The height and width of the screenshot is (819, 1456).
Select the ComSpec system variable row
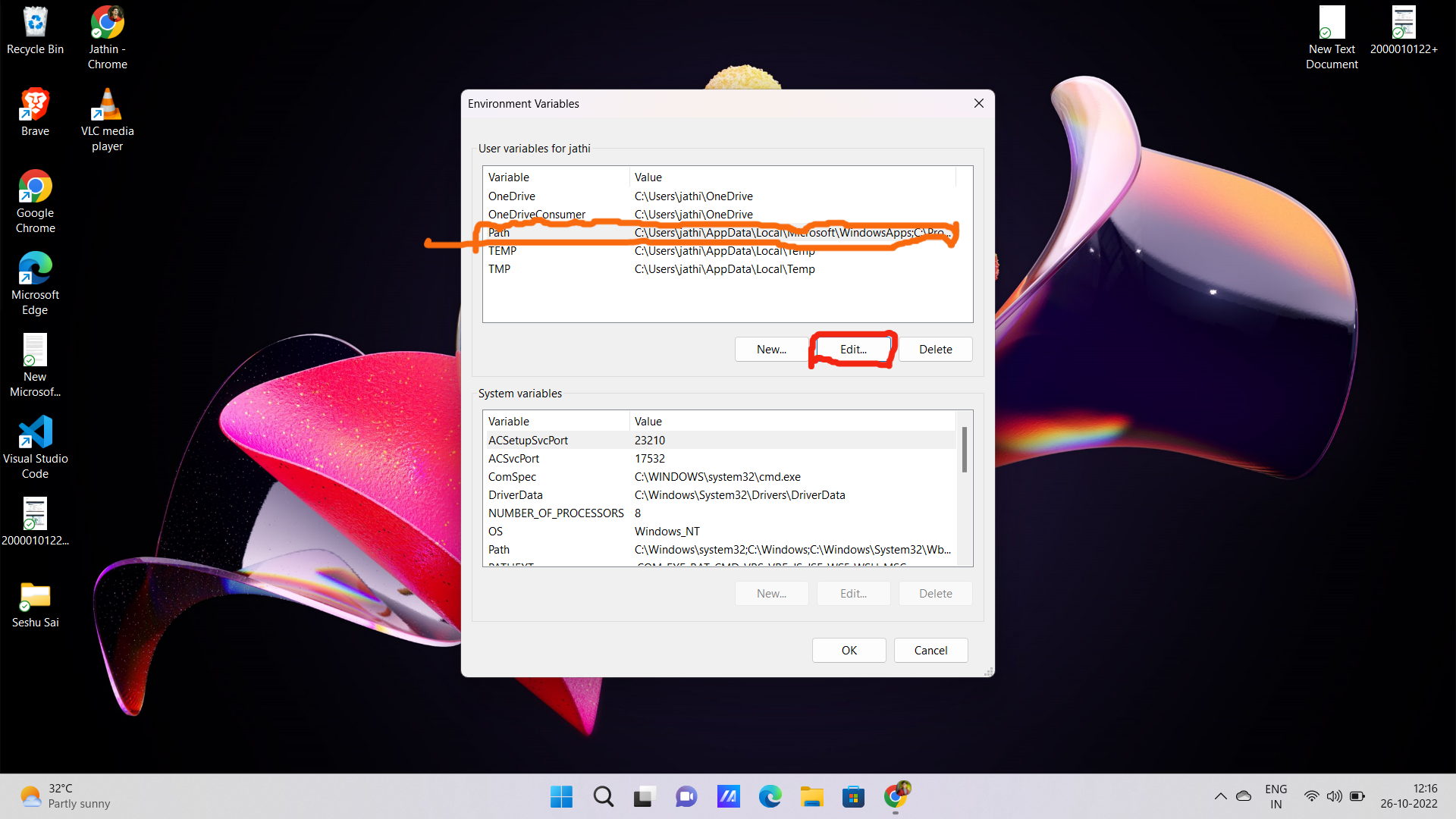[x=719, y=477]
